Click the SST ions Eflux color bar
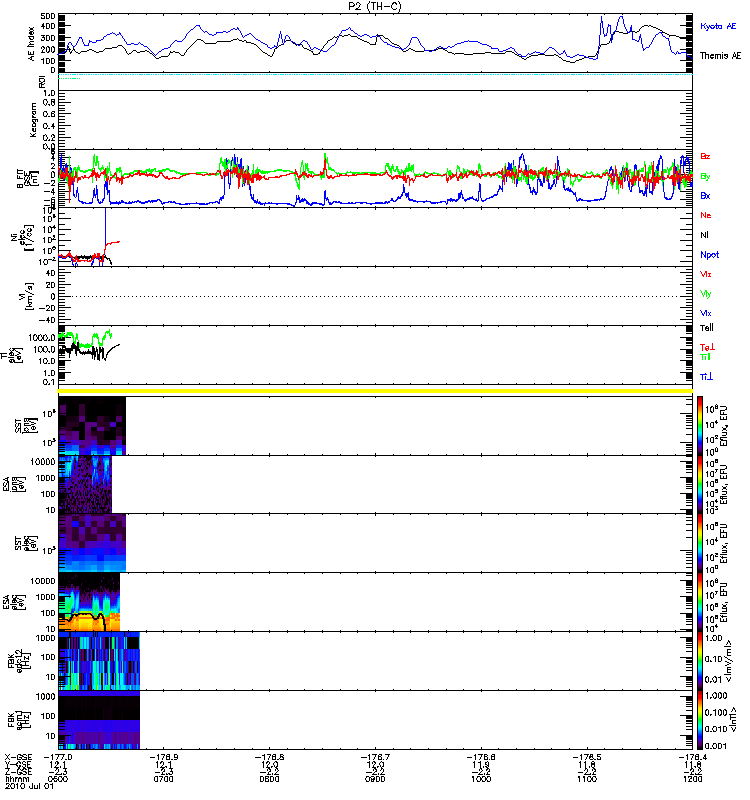Image resolution: width=750 pixels, height=800 pixels. [x=700, y=426]
